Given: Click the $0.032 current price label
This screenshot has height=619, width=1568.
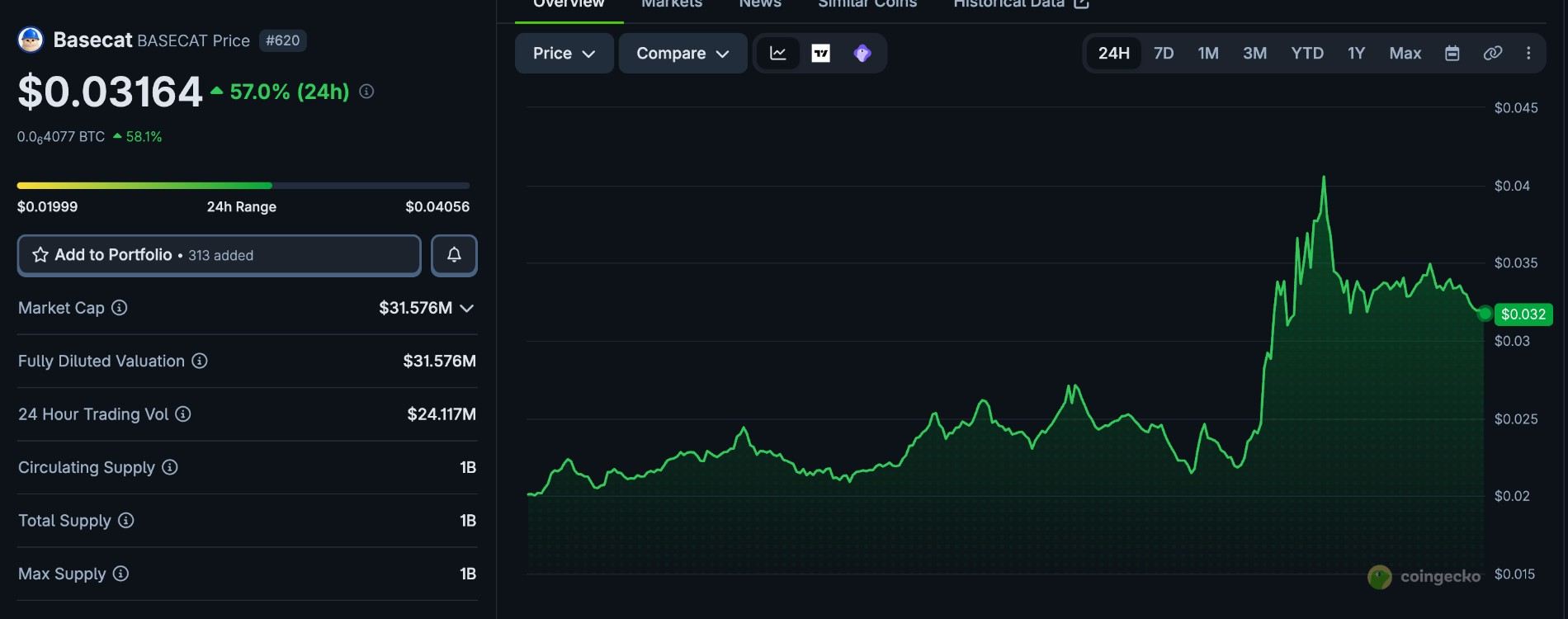Looking at the screenshot, I should coord(1523,314).
